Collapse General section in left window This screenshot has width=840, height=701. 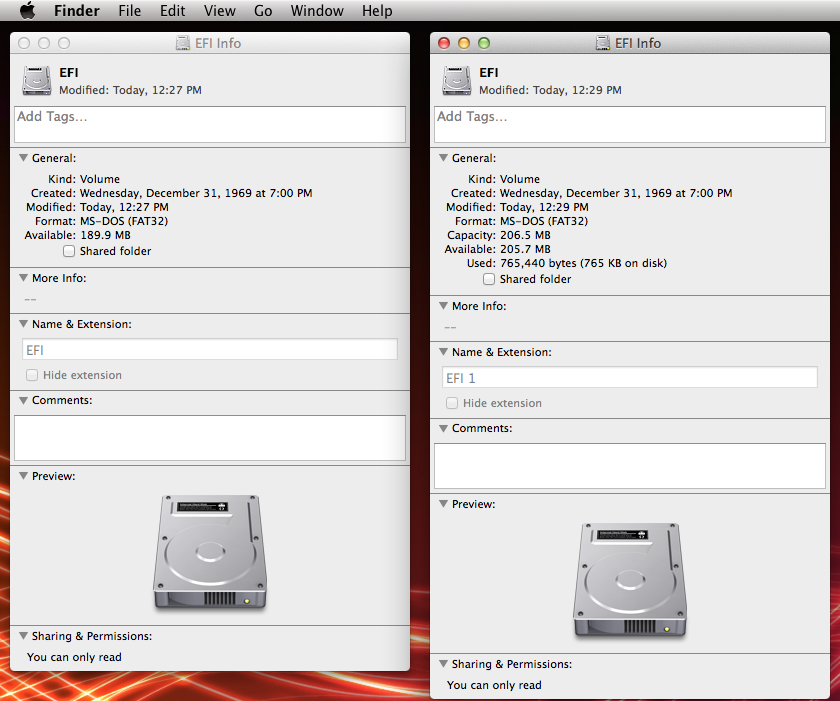24,158
